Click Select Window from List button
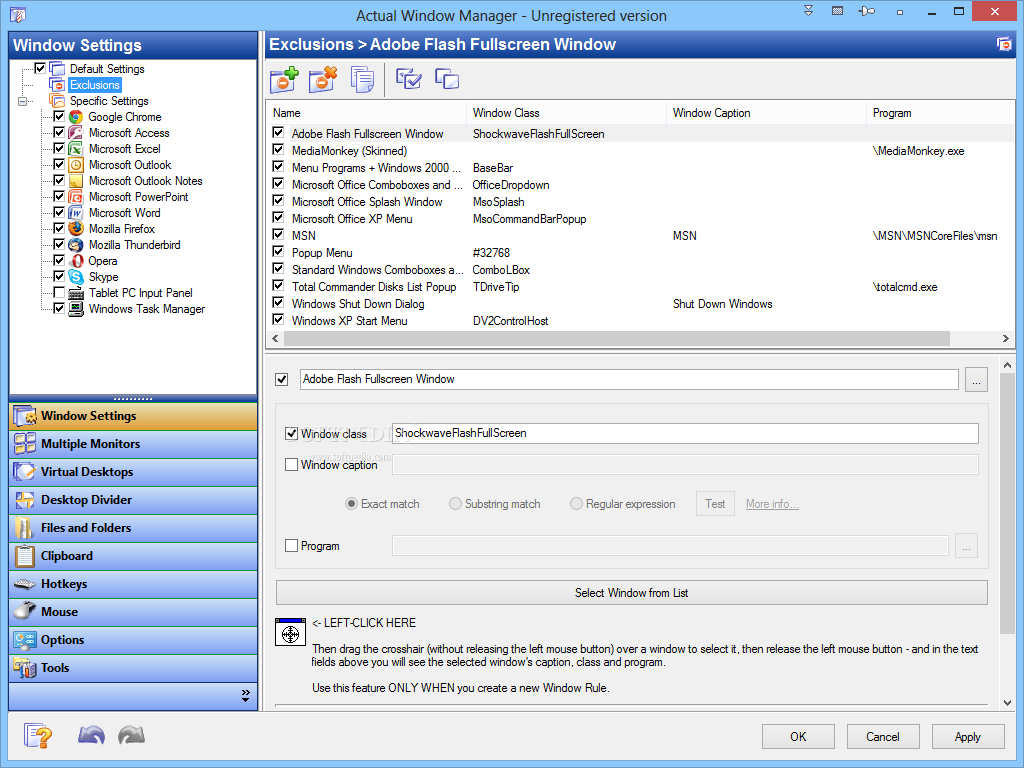This screenshot has width=1024, height=768. tap(632, 593)
